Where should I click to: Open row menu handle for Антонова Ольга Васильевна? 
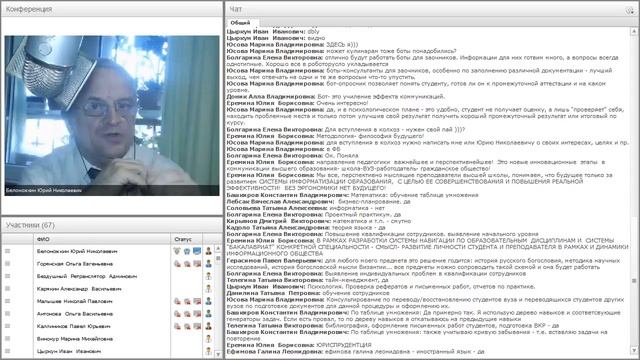7,314
